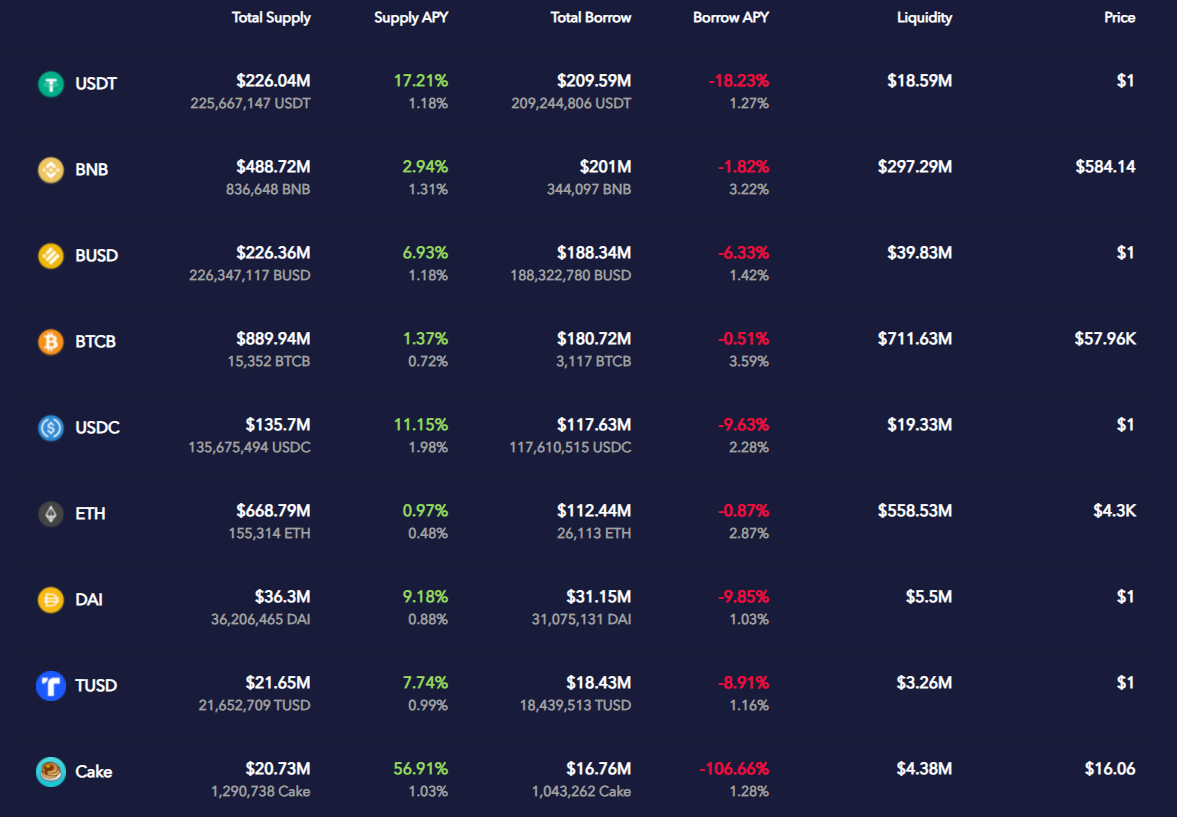Click the Cake pancake icon
This screenshot has height=817, width=1177.
point(51,771)
